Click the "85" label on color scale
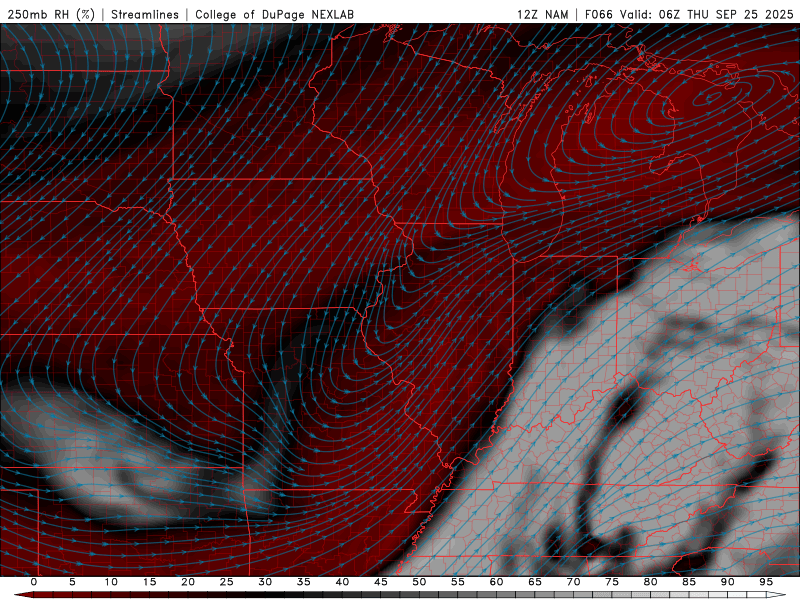Viewport: 800px width, 600px height. click(x=689, y=582)
